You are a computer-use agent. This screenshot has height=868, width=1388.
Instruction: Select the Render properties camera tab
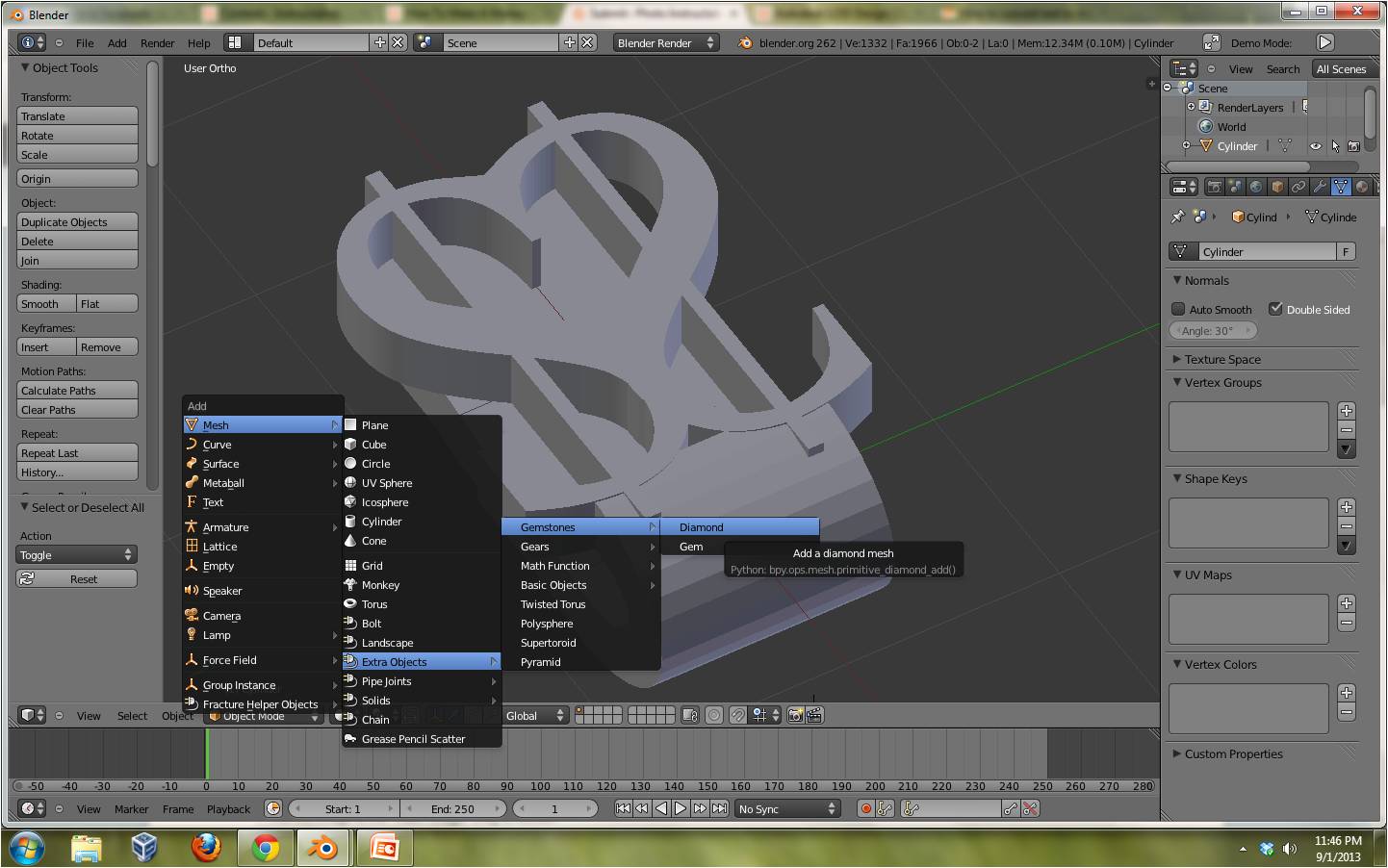[1214, 187]
